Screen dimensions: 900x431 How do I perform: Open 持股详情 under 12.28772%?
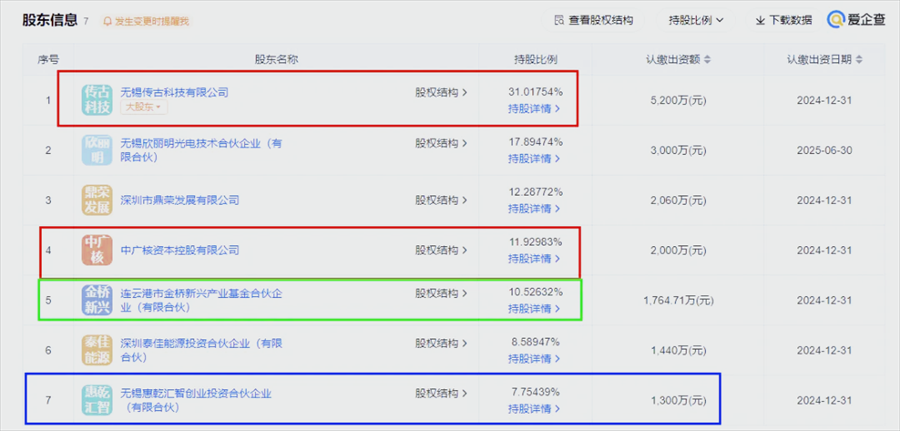point(534,208)
